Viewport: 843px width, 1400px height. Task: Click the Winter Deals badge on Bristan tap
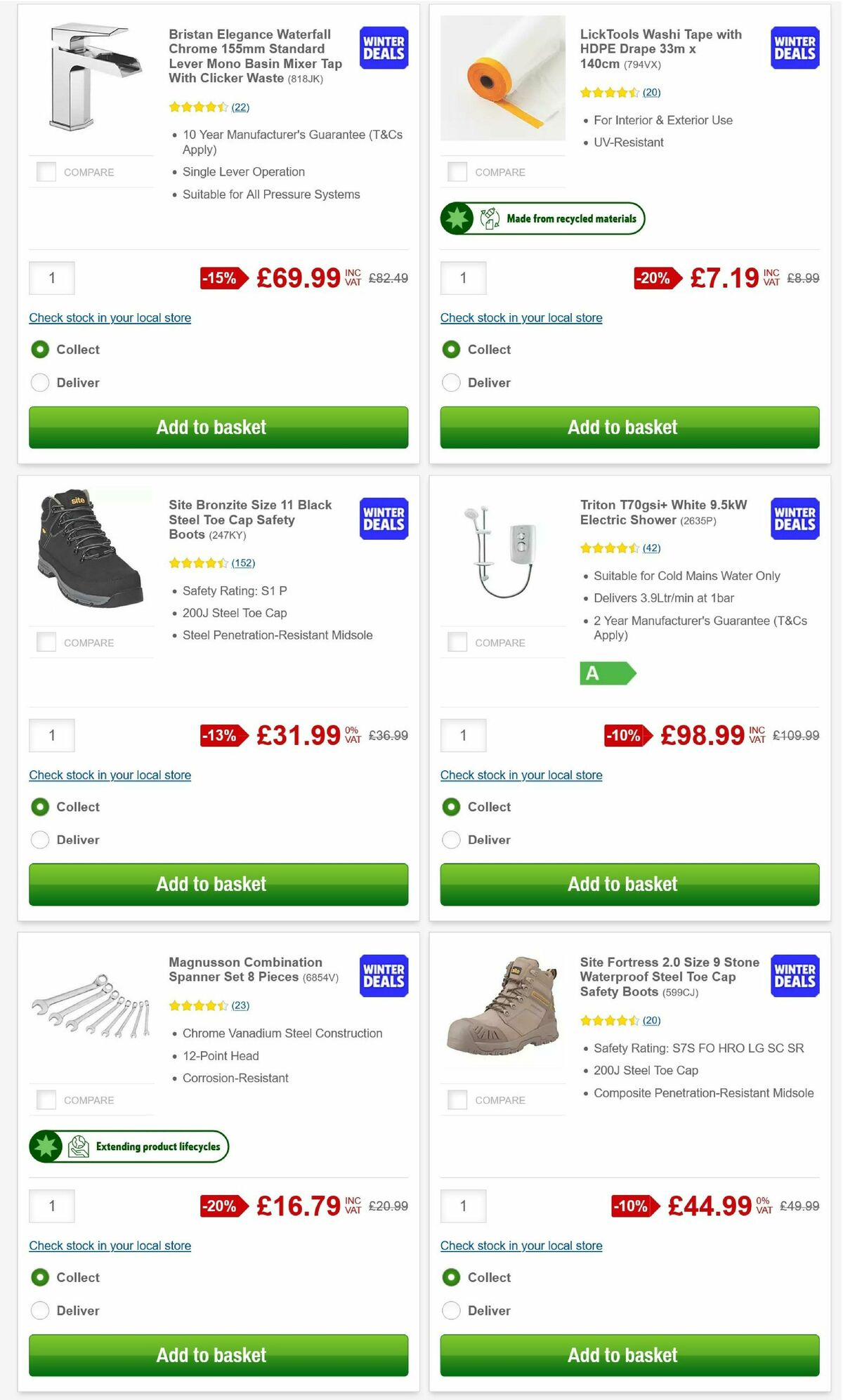click(383, 48)
